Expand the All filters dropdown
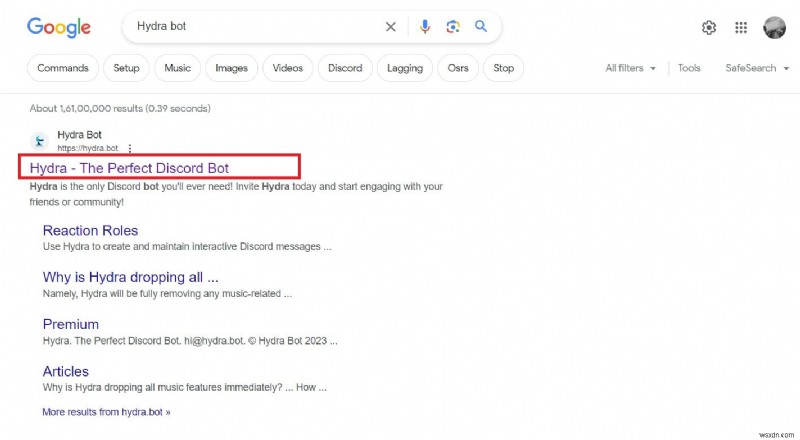 coord(630,68)
